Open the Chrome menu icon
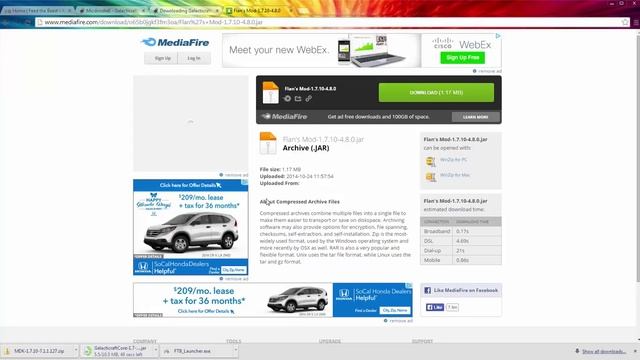 click(x=636, y=22)
